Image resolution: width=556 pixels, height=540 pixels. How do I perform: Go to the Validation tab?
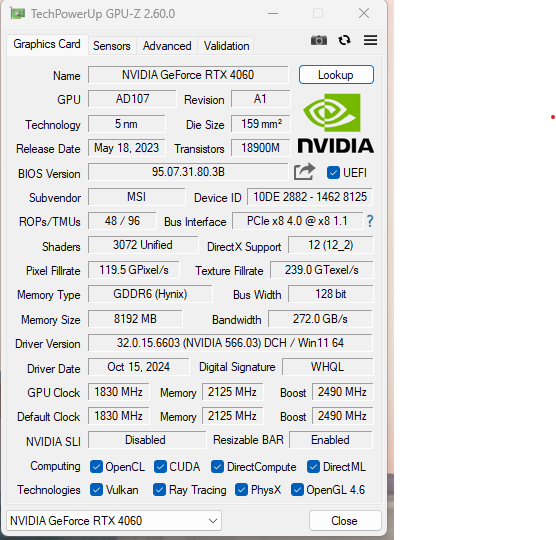(x=226, y=46)
